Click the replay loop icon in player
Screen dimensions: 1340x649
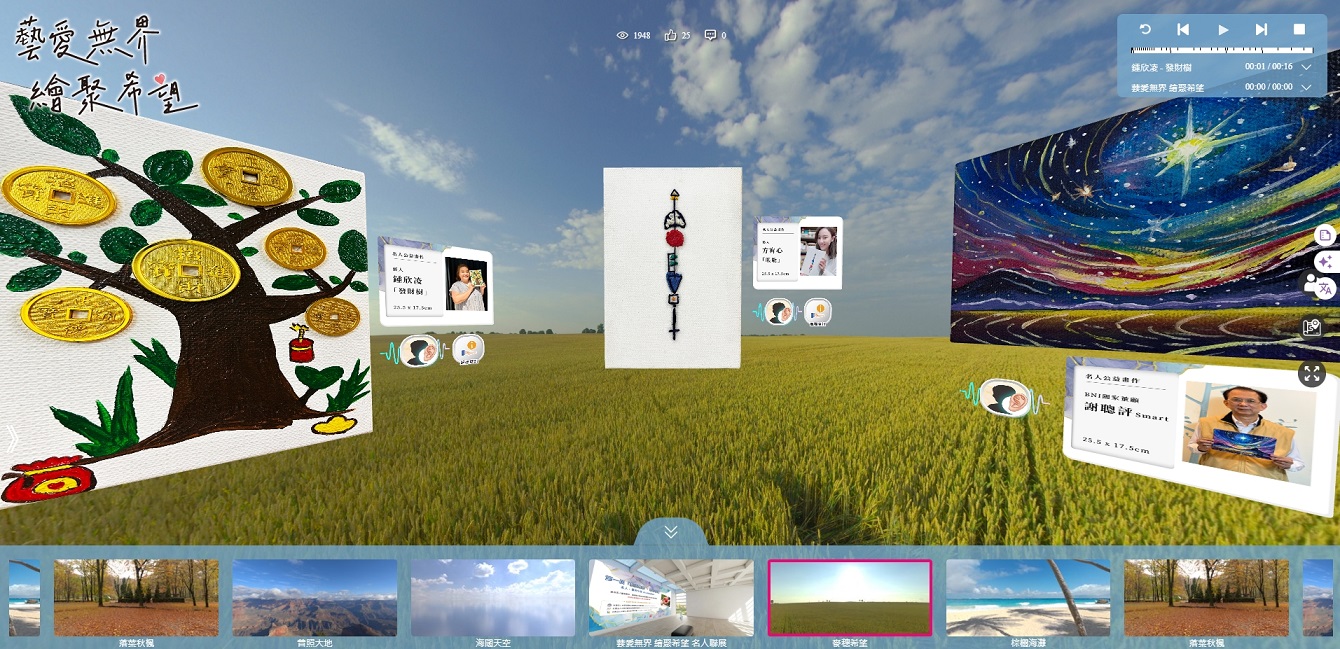[x=1145, y=30]
